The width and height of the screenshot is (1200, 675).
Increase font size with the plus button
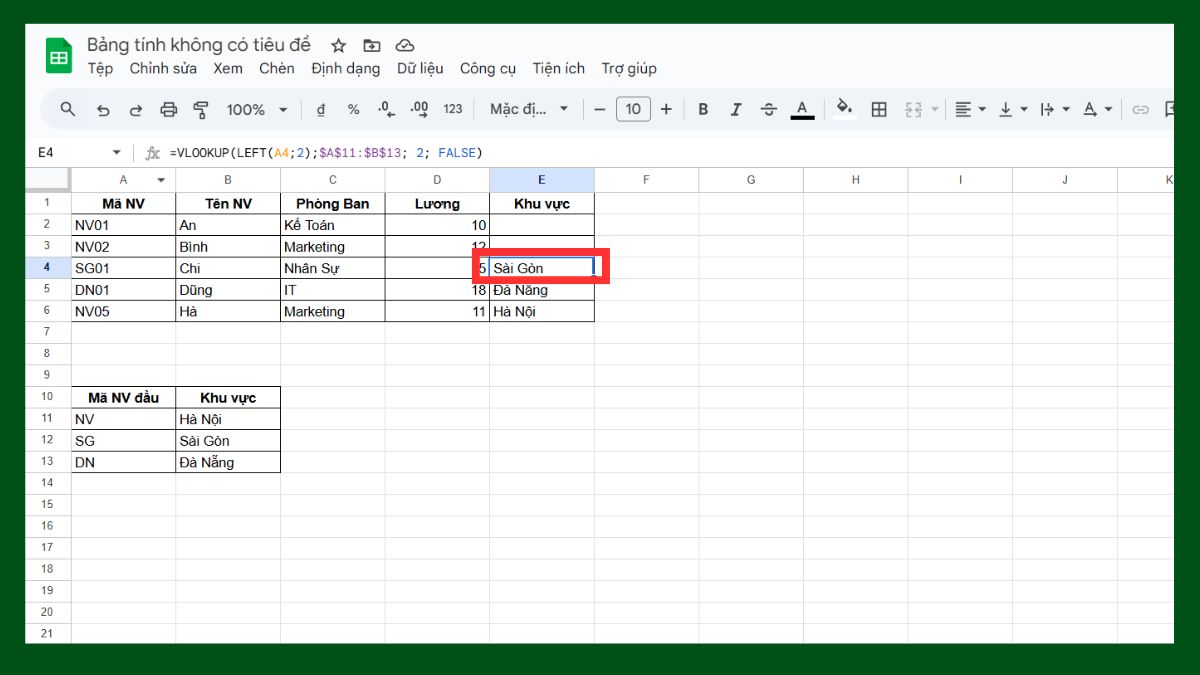666,109
